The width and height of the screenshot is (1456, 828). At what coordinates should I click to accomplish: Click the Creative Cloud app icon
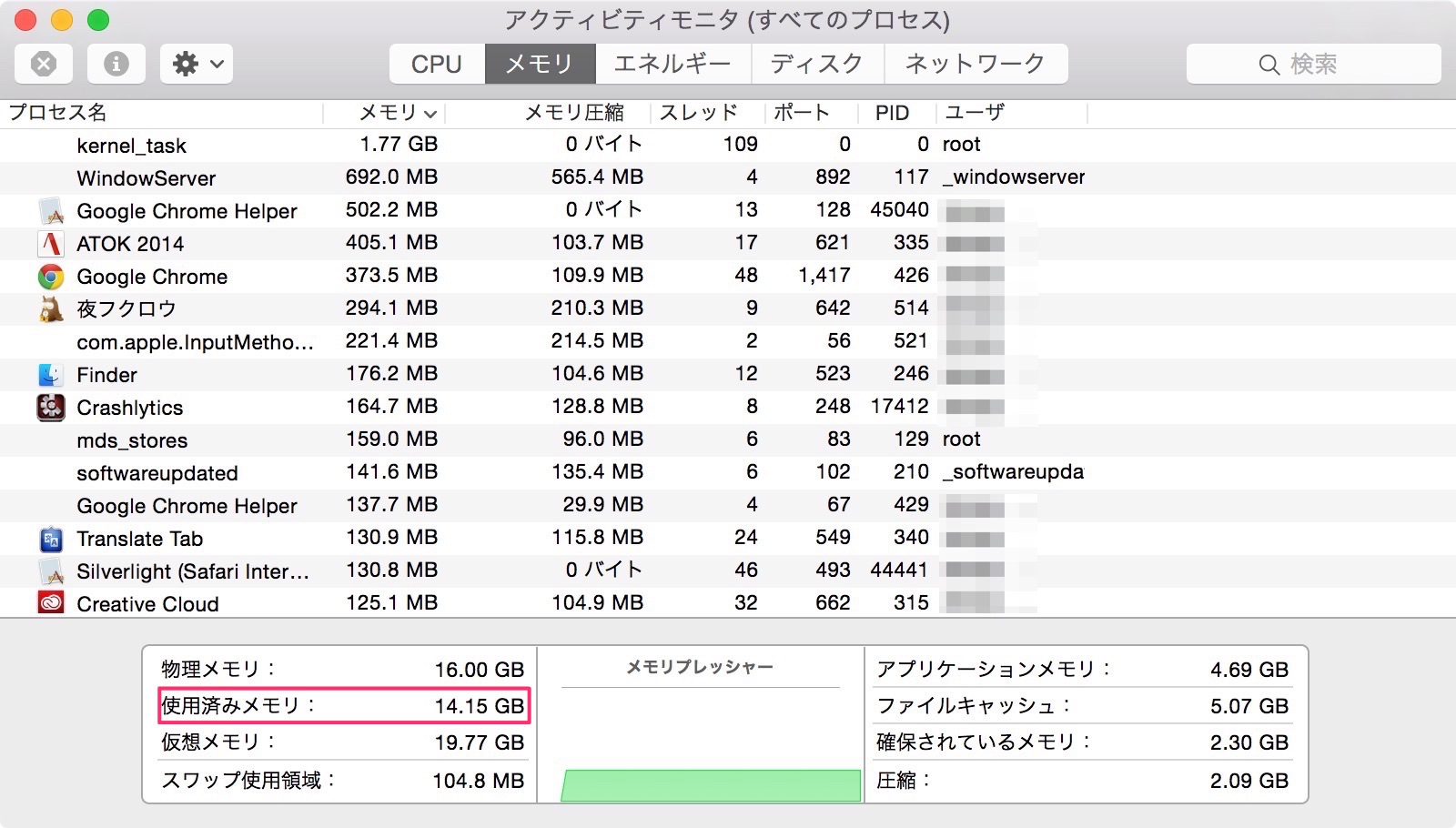(51, 602)
